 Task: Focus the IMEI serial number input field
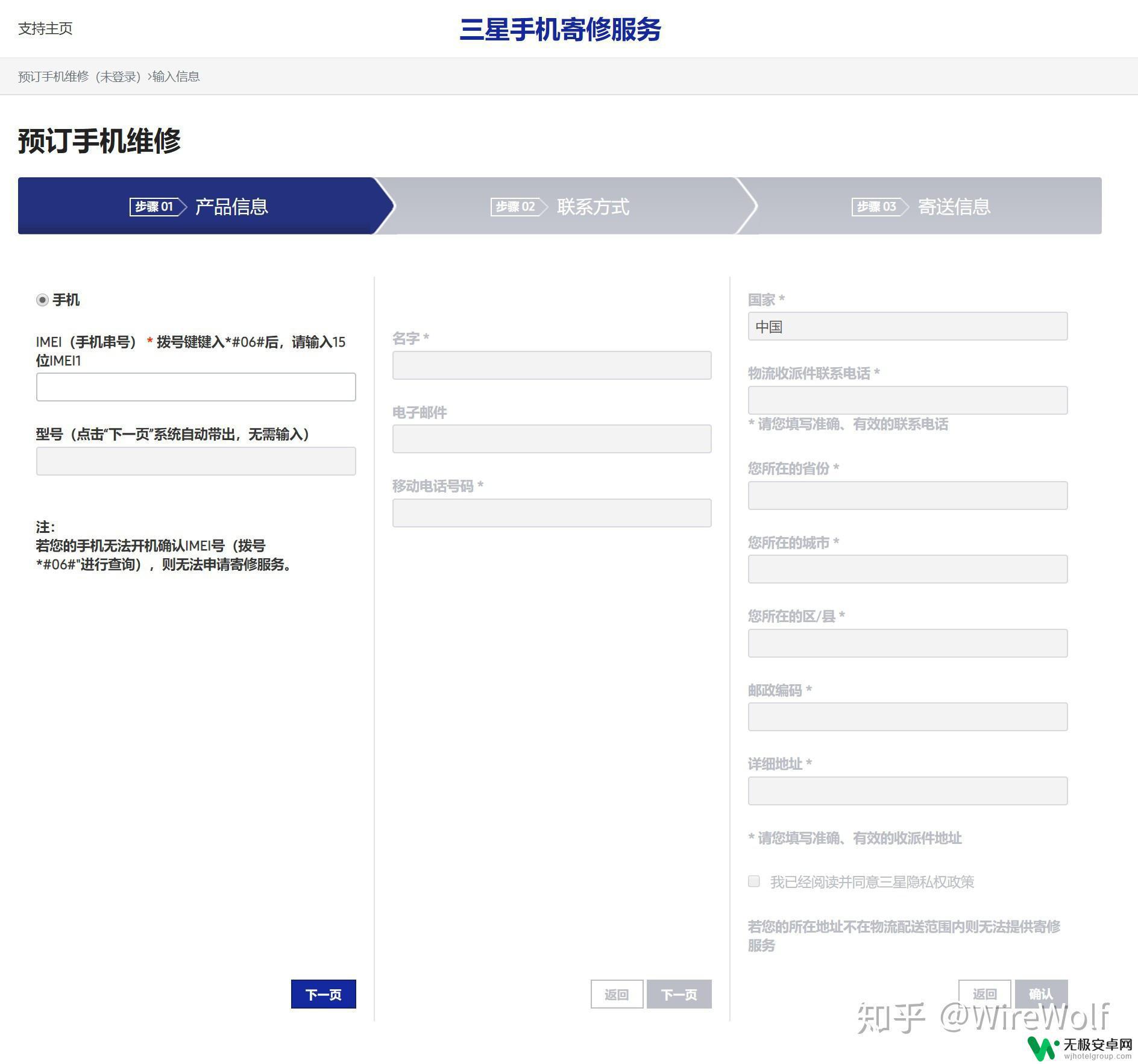196,387
